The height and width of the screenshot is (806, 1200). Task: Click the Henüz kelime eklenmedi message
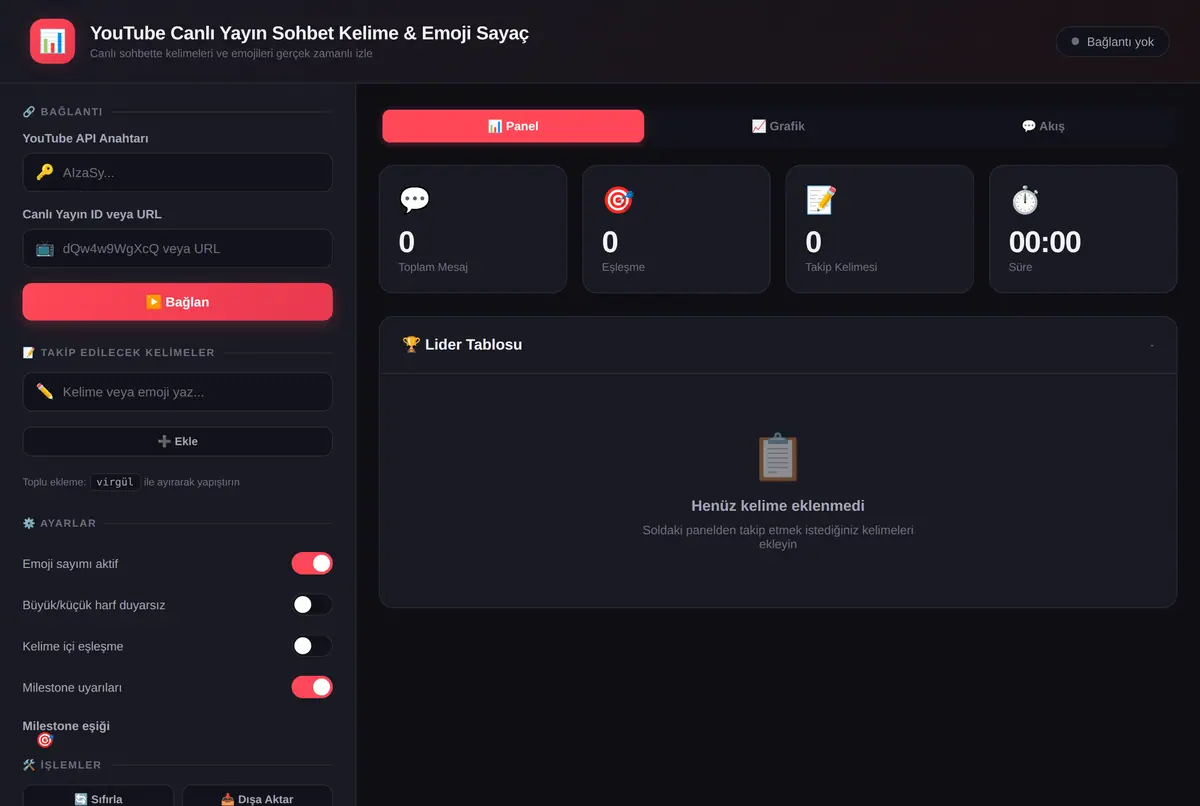tap(778, 506)
